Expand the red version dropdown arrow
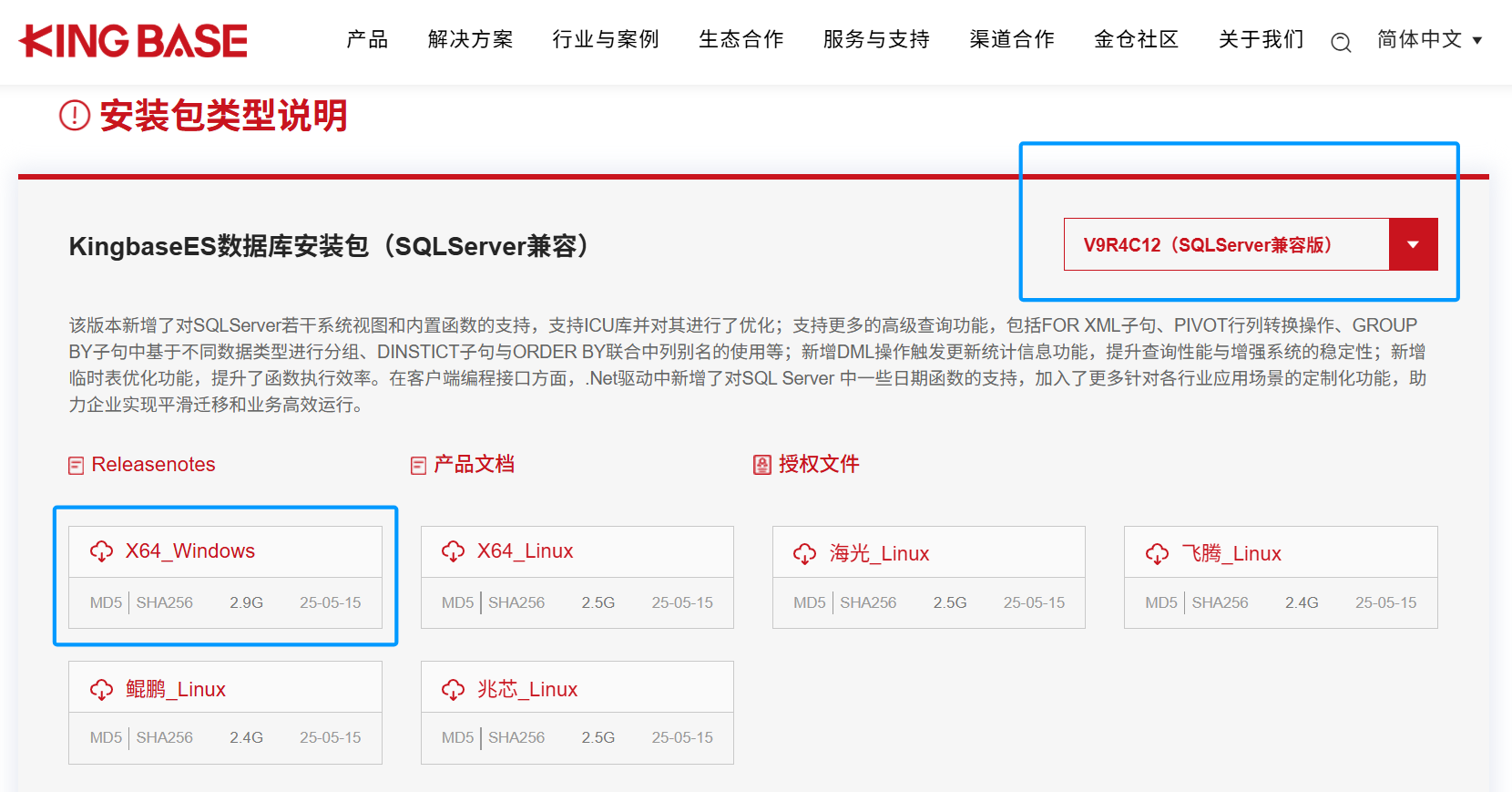Viewport: 1512px width, 792px height. (1413, 244)
